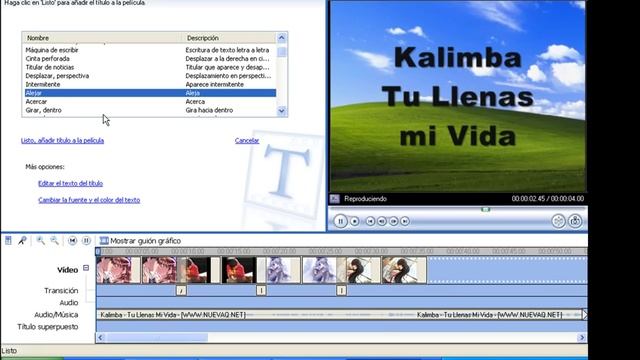Click the preview timecode 00:00:02.45 / 00:00:04.00

pos(548,198)
